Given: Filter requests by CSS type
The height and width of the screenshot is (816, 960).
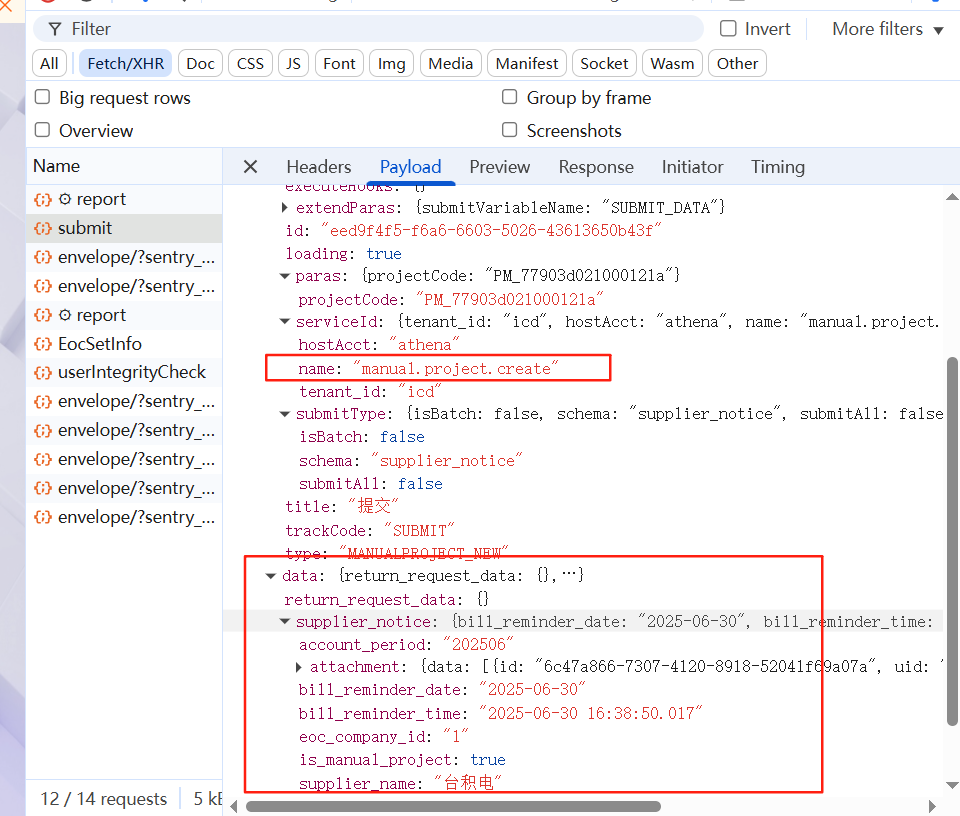Looking at the screenshot, I should pyautogui.click(x=250, y=64).
